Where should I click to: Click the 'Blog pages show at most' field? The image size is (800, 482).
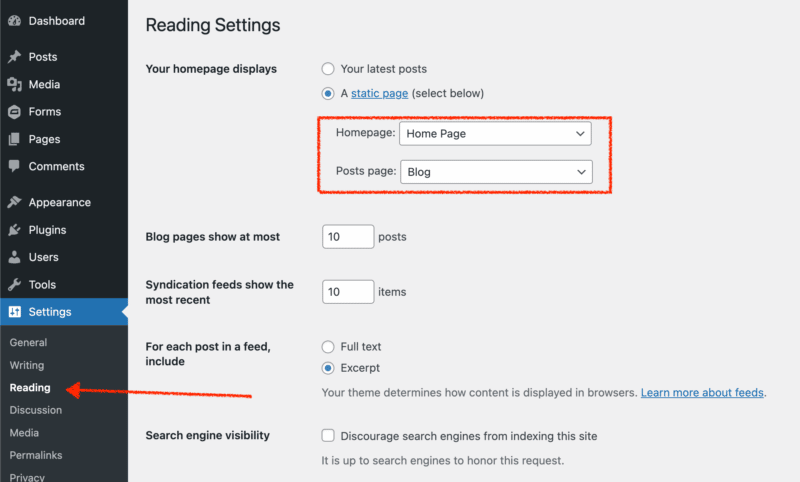[x=347, y=237]
